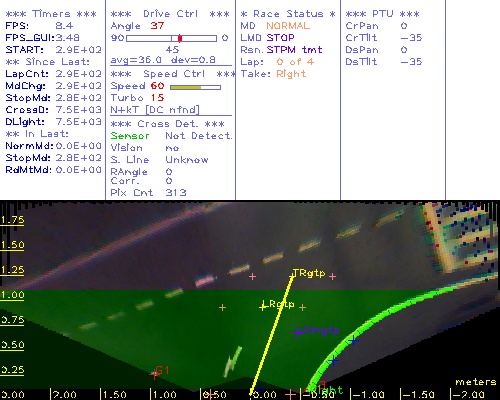This screenshot has height=400, width=500.
Task: Click the red marker on the Angle slider
Action: pyautogui.click(x=180, y=38)
